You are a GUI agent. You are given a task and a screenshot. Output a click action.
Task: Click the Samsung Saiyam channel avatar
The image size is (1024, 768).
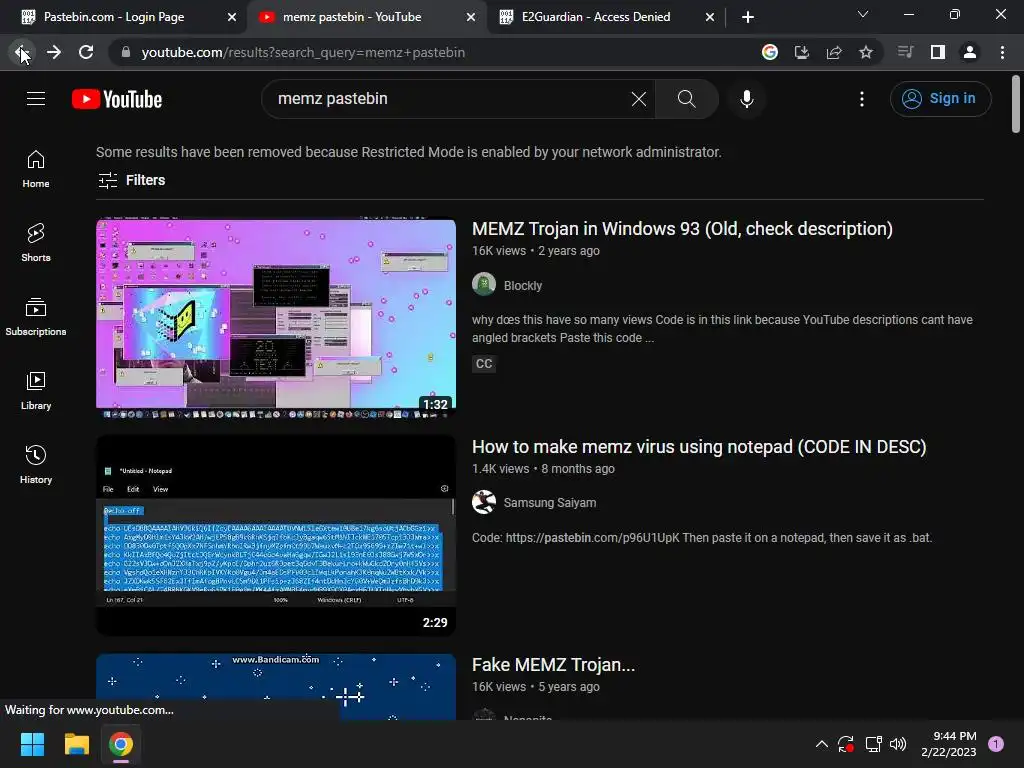point(484,502)
